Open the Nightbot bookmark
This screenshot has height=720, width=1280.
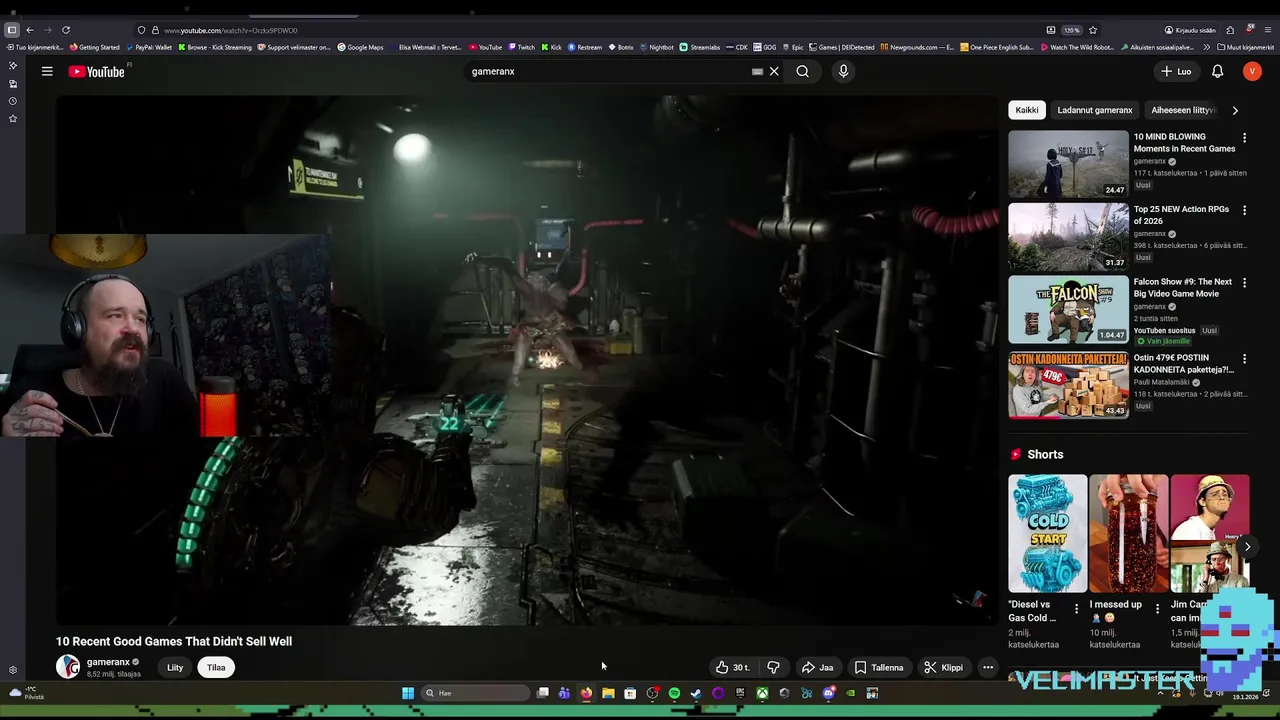click(657, 47)
